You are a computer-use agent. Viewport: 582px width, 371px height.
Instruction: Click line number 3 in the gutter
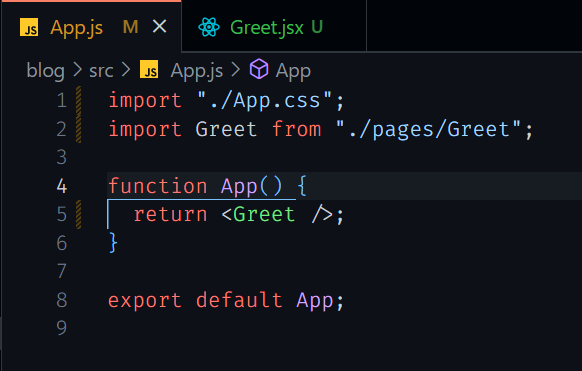pos(62,157)
